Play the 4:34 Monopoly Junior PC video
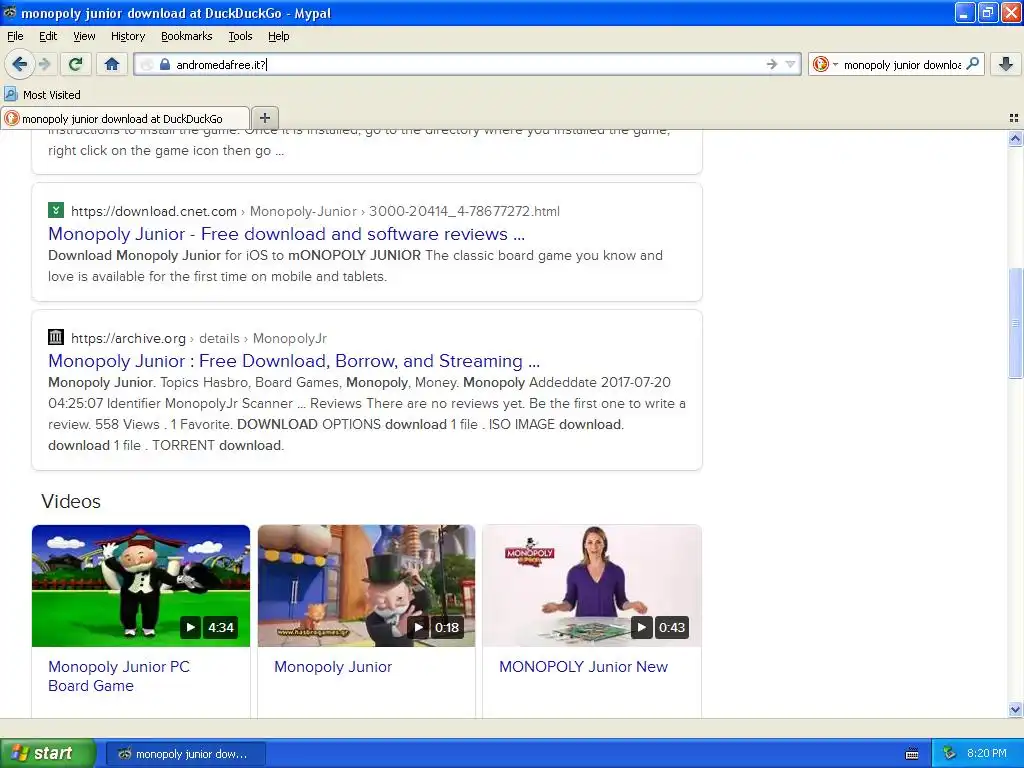1024x768 pixels. coord(140,586)
